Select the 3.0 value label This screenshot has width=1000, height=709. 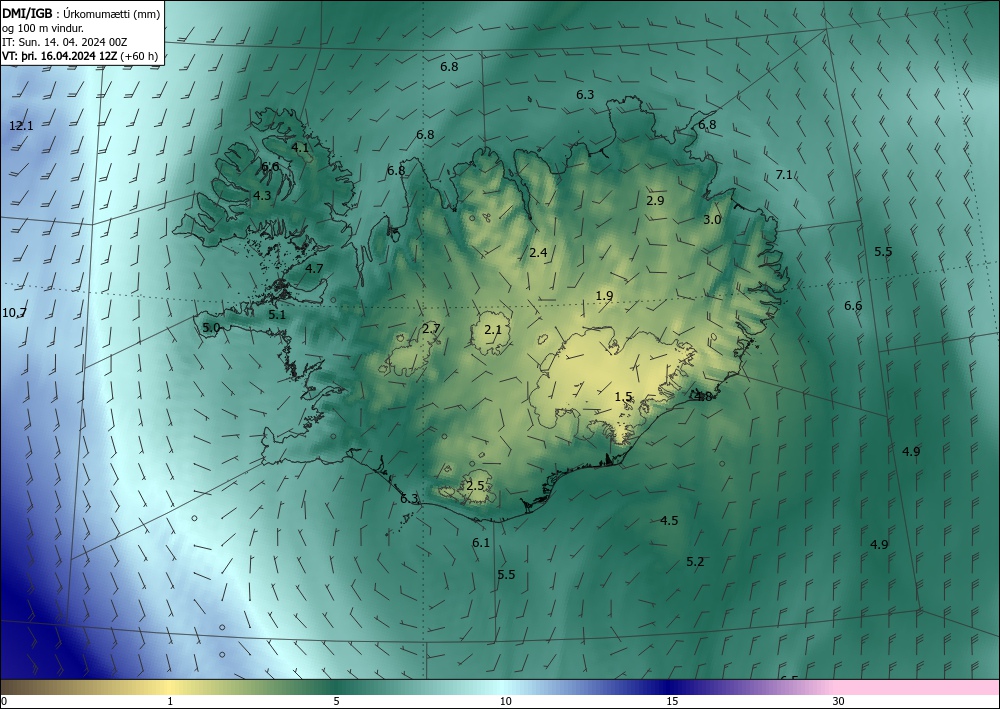click(712, 220)
